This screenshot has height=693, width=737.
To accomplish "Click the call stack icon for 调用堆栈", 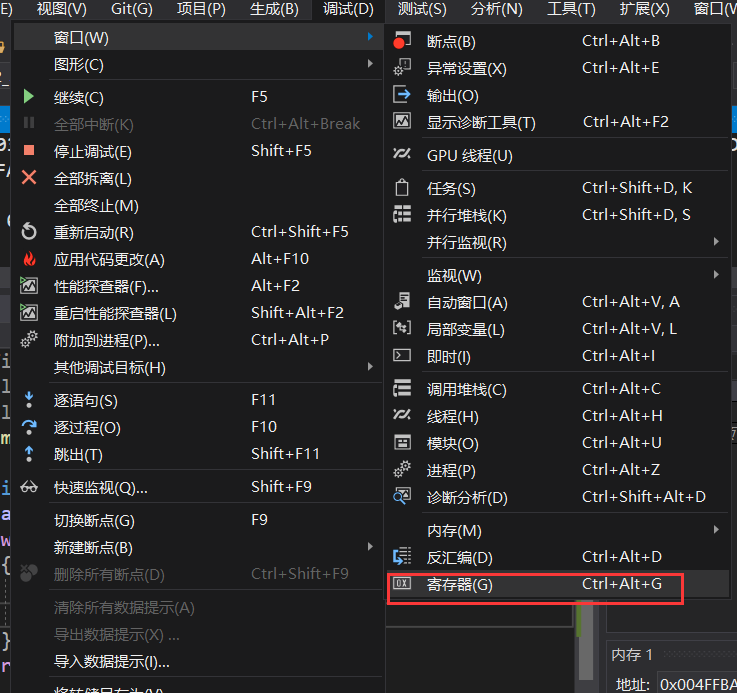I will tap(402, 388).
